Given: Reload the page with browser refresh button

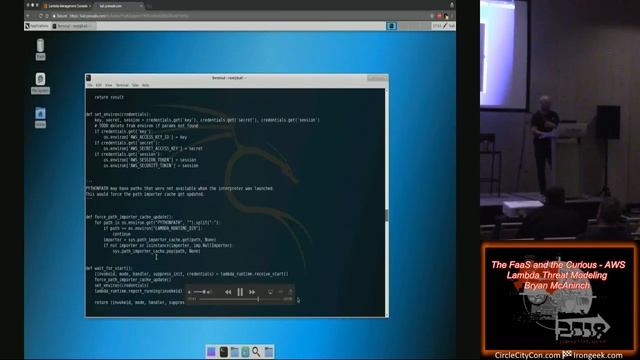Looking at the screenshot, I should [41, 16].
